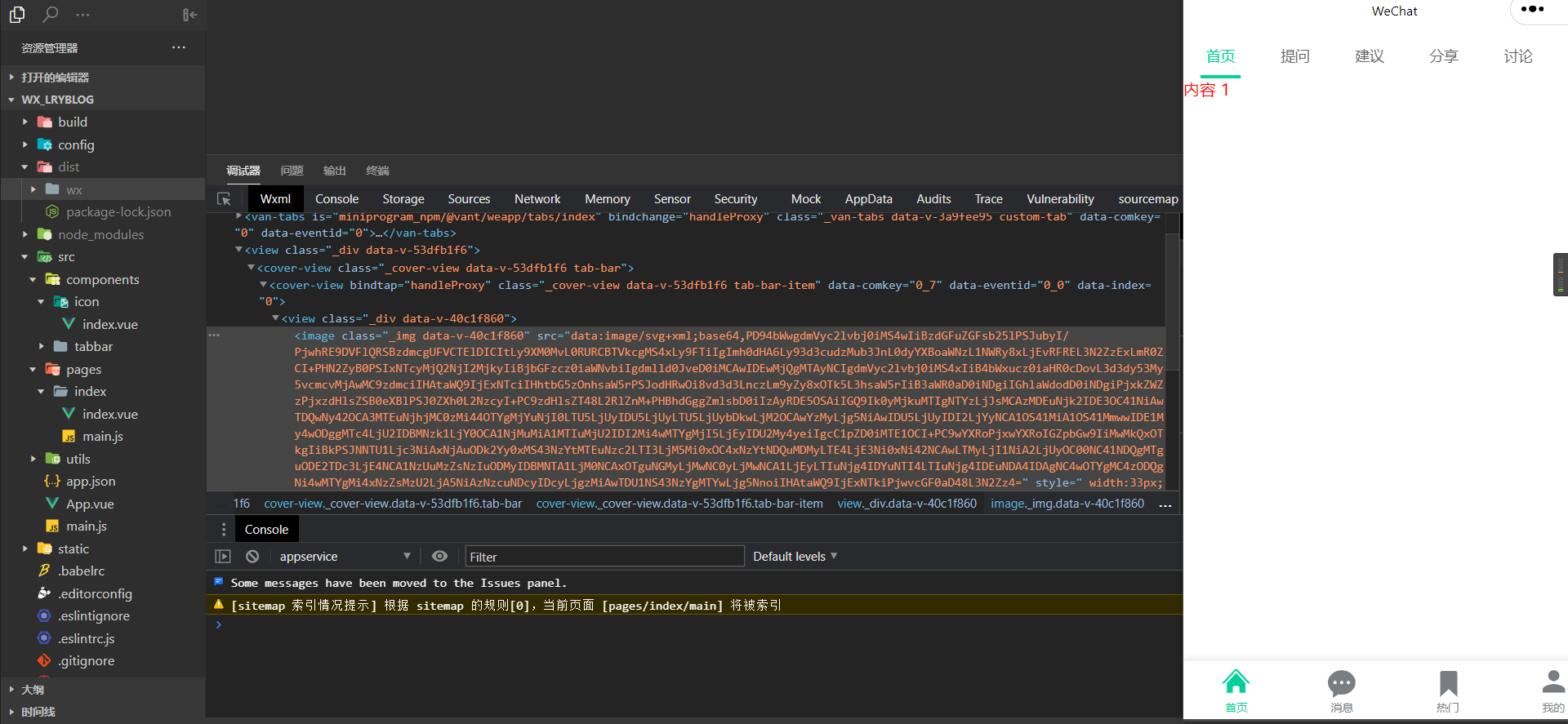Tap the bookmark hot icon in simulator

click(1448, 683)
